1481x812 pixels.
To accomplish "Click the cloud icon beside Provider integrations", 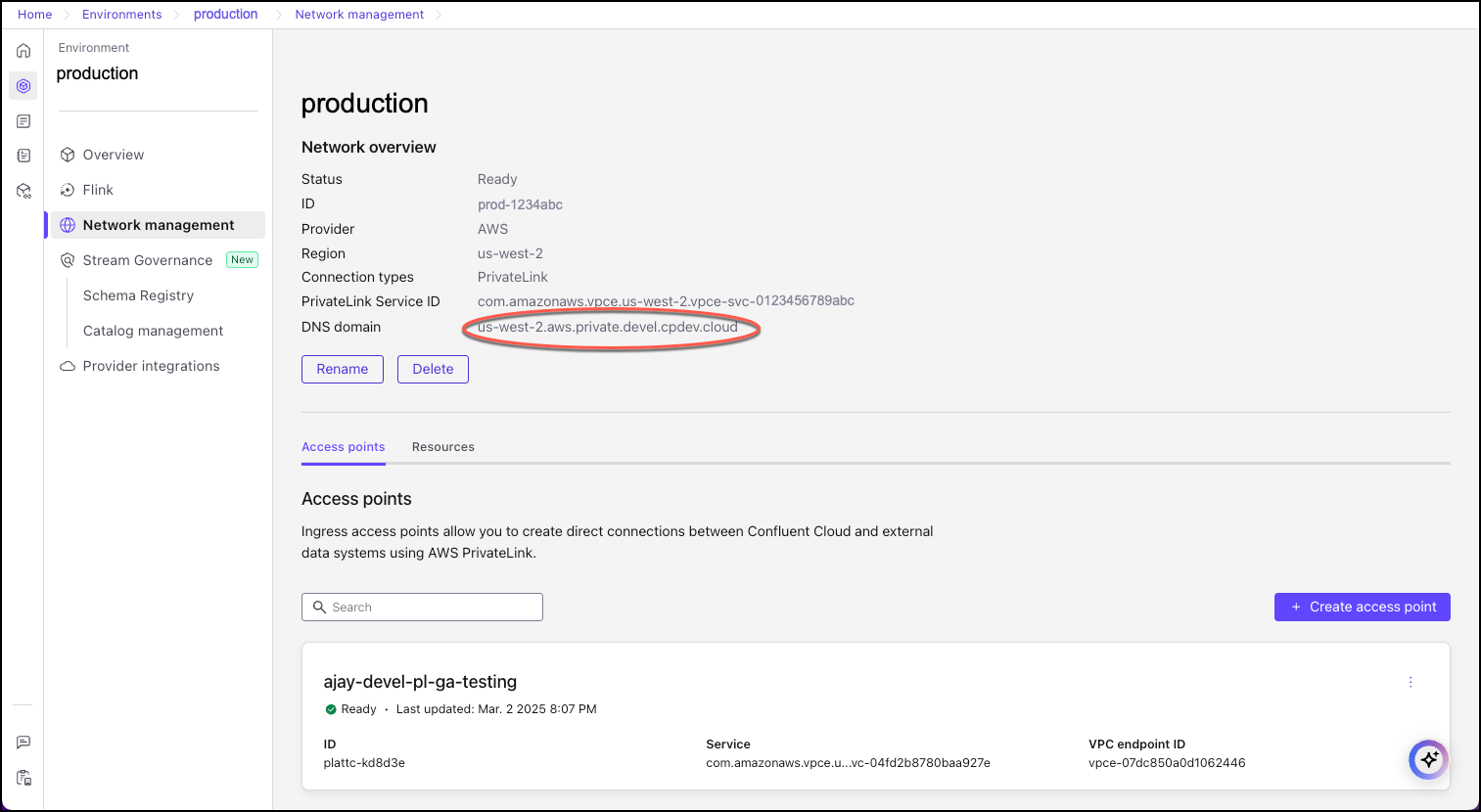I will point(66,365).
